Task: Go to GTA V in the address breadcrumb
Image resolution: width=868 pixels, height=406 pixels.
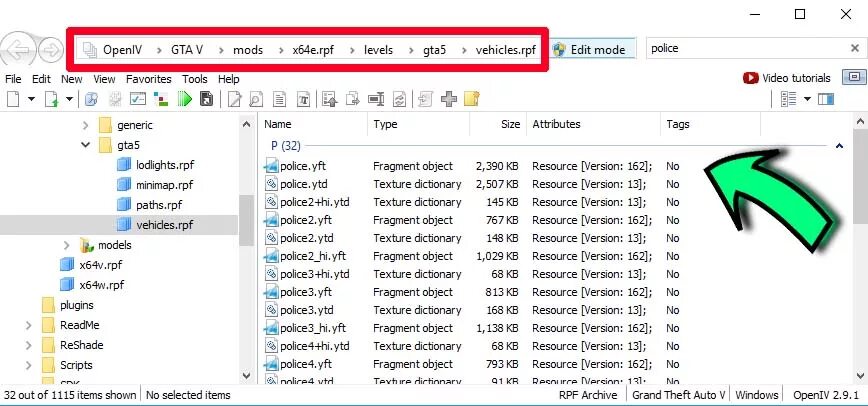Action: point(187,50)
